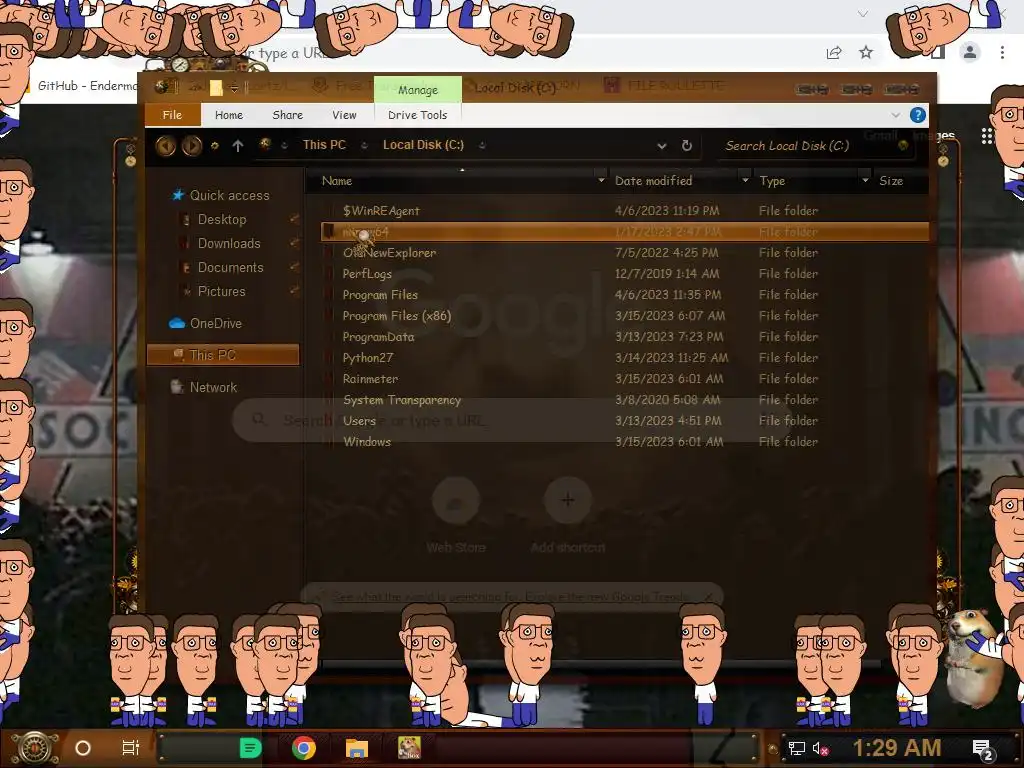
Task: Open Pictures in navigation pane
Action: coord(221,292)
